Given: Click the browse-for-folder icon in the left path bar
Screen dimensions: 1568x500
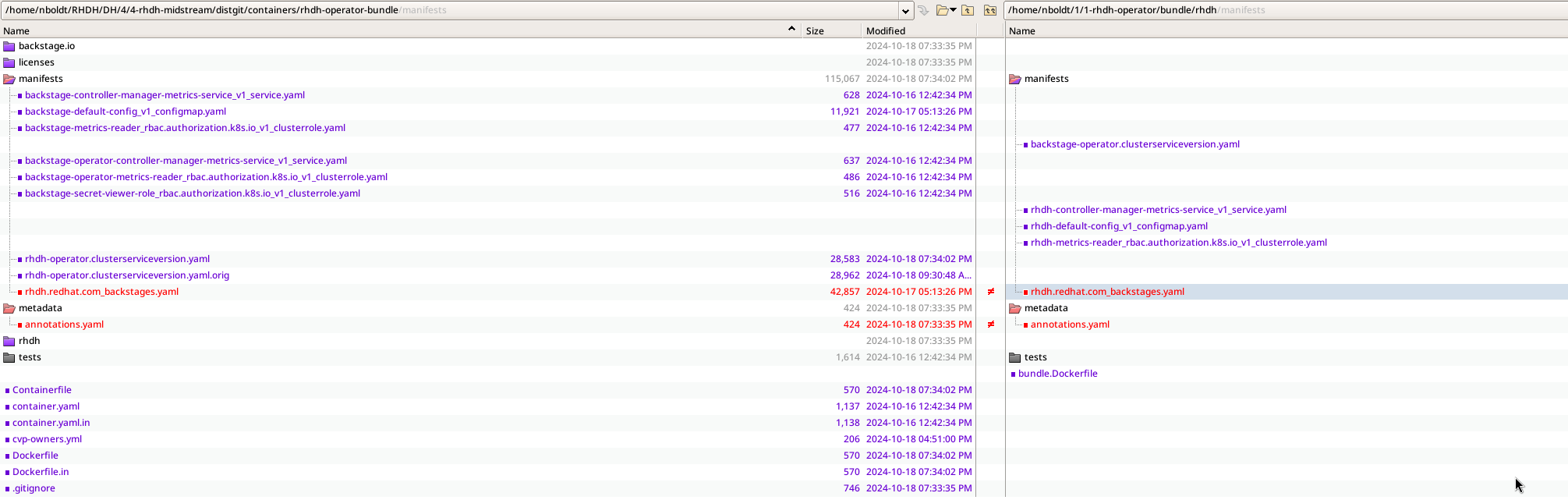Looking at the screenshot, I should pos(942,10).
